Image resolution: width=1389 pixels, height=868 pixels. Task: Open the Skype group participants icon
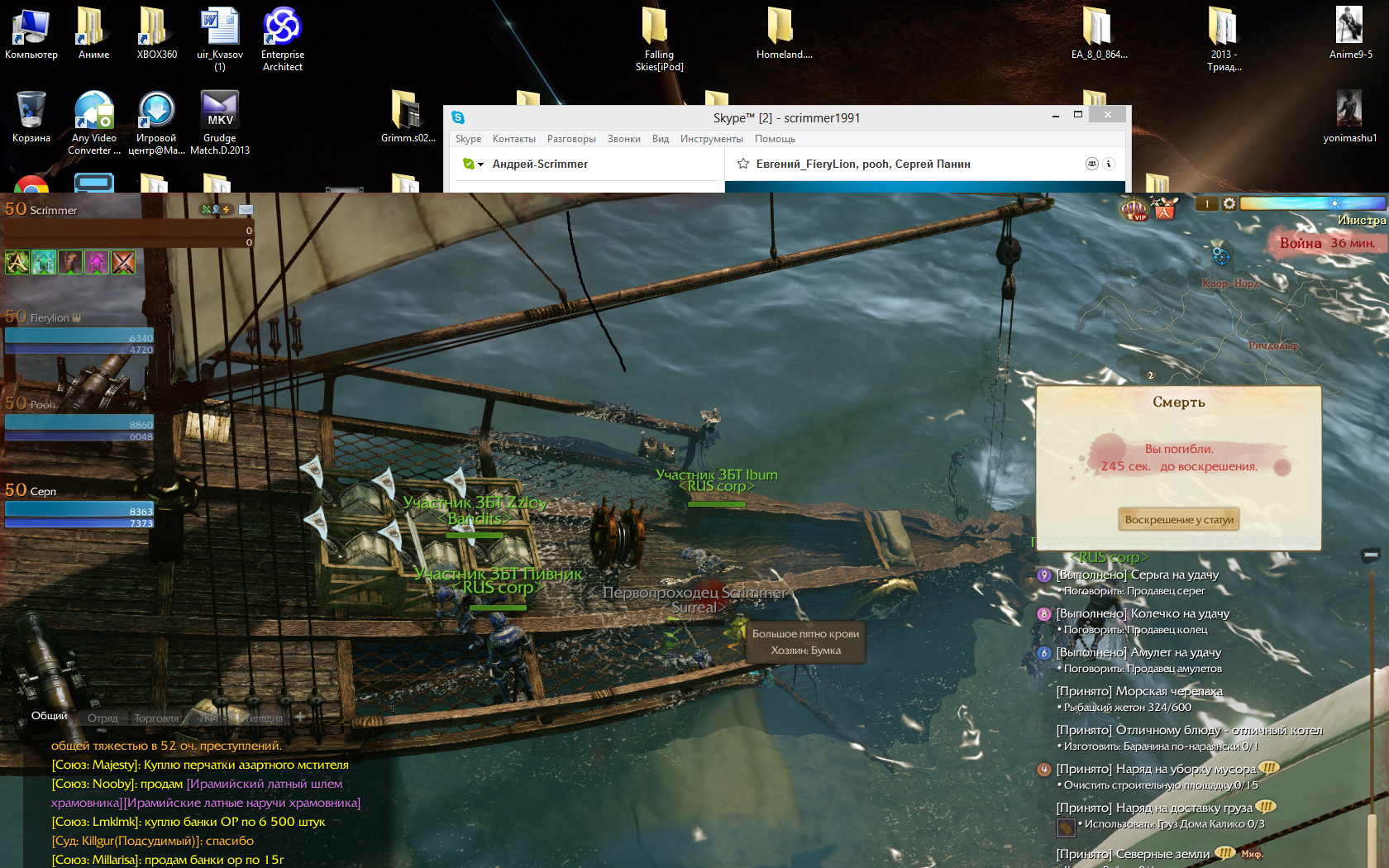click(1092, 164)
